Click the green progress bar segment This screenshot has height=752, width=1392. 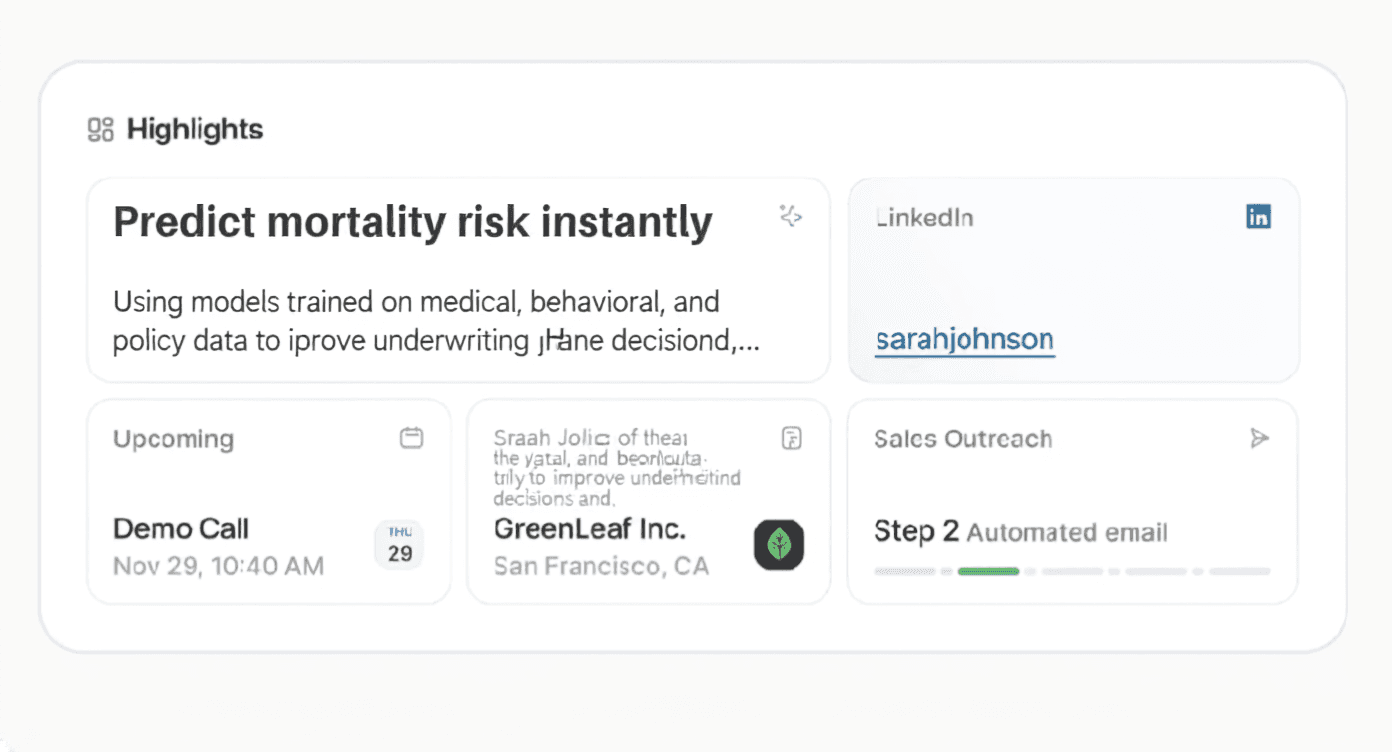[x=988, y=571]
